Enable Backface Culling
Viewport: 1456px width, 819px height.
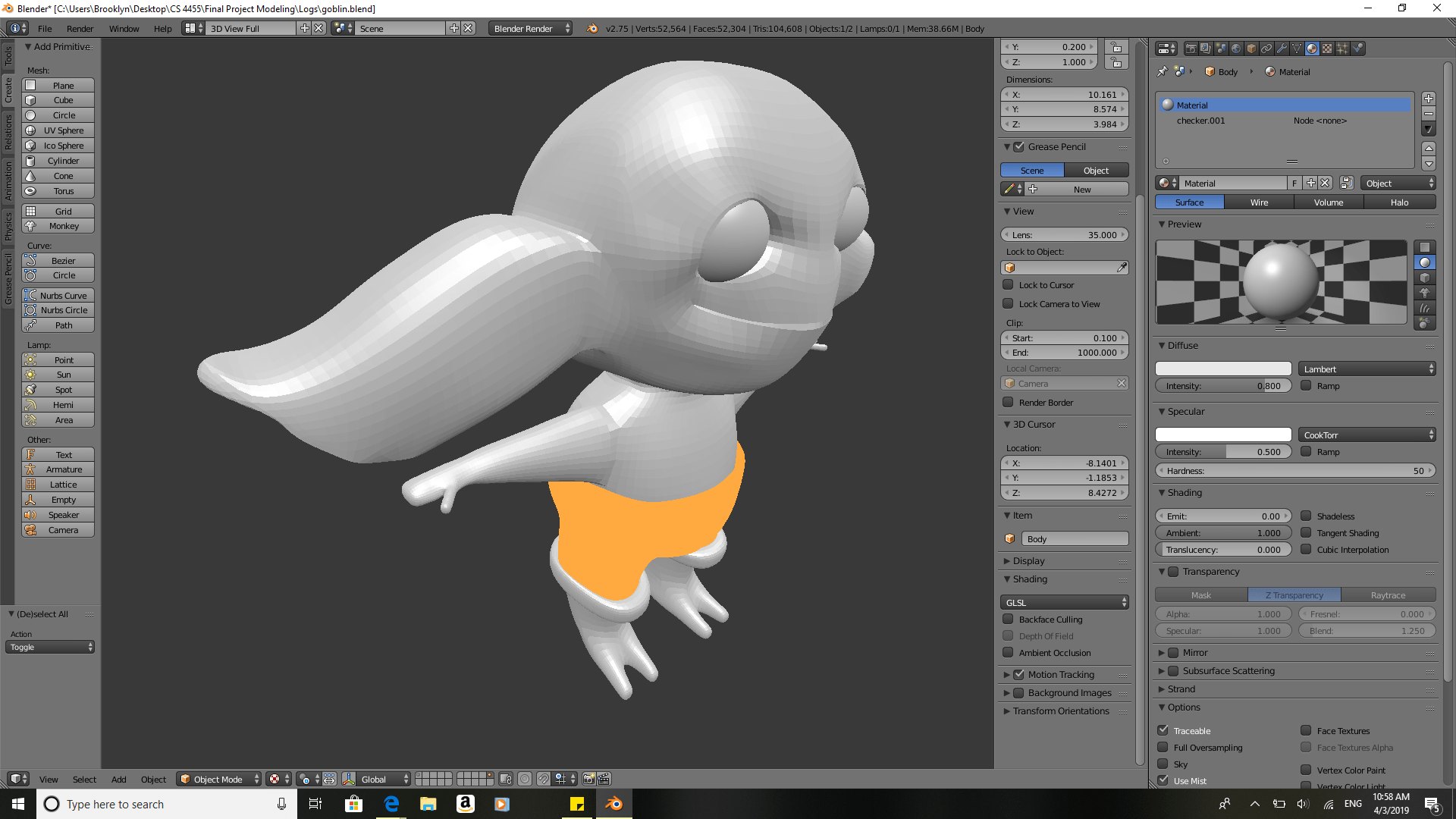(1008, 620)
